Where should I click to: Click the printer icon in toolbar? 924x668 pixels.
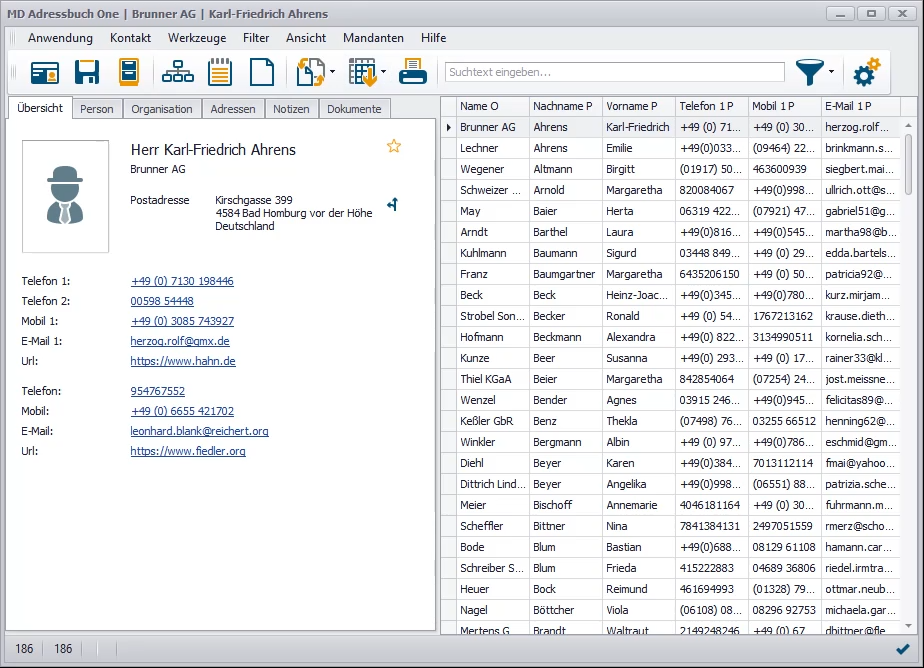[x=413, y=72]
